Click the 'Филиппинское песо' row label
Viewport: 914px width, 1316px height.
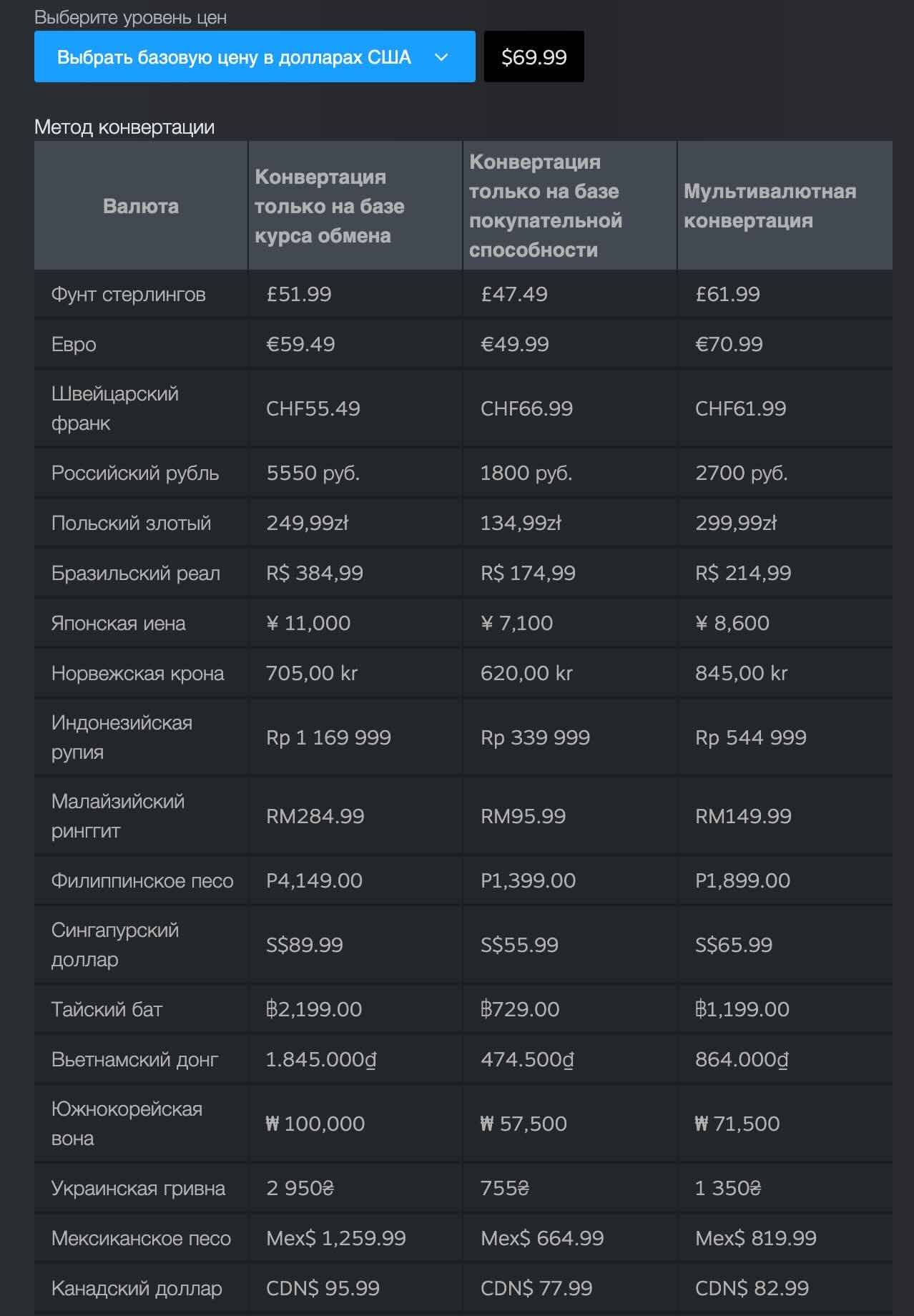click(x=142, y=880)
